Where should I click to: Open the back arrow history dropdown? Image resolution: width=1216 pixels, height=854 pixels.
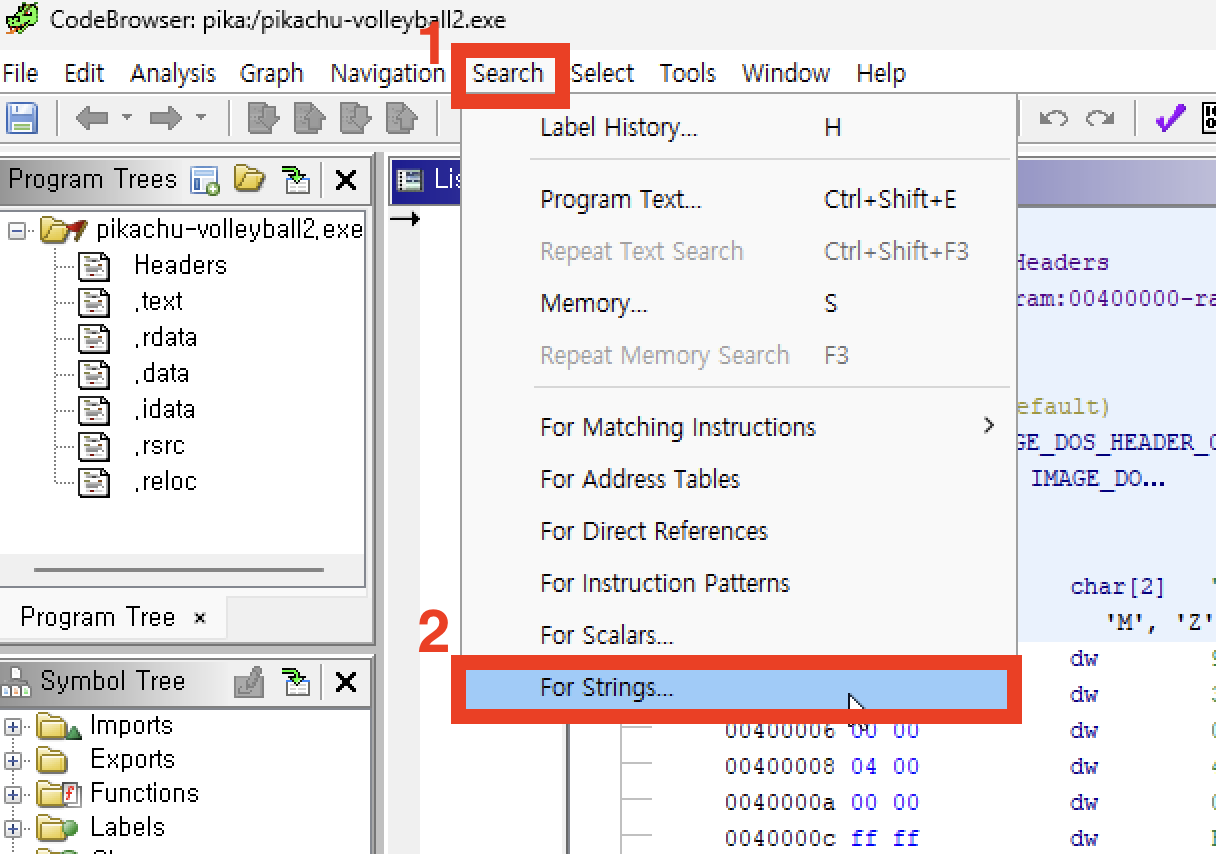[127, 118]
